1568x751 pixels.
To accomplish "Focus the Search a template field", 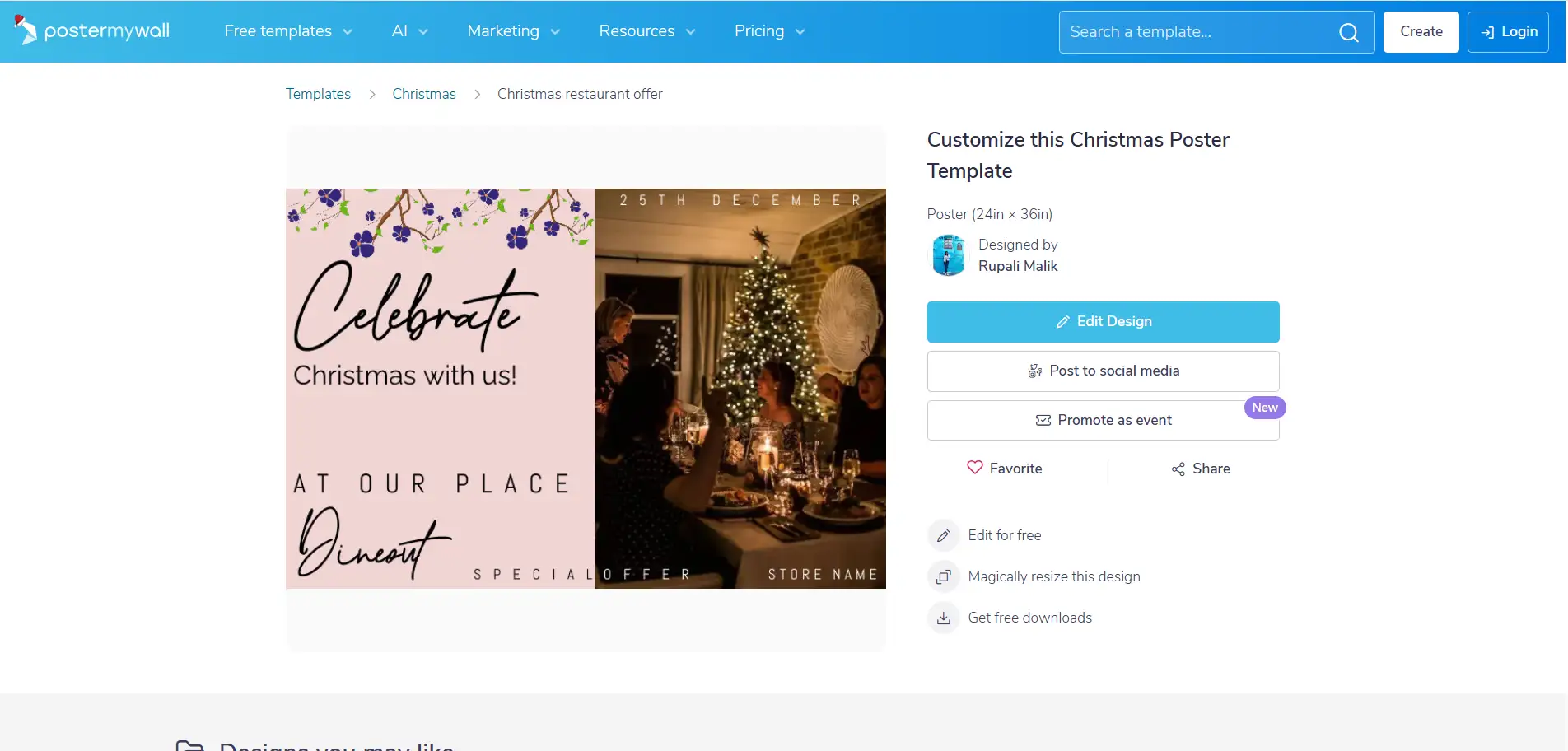I will [1198, 32].
